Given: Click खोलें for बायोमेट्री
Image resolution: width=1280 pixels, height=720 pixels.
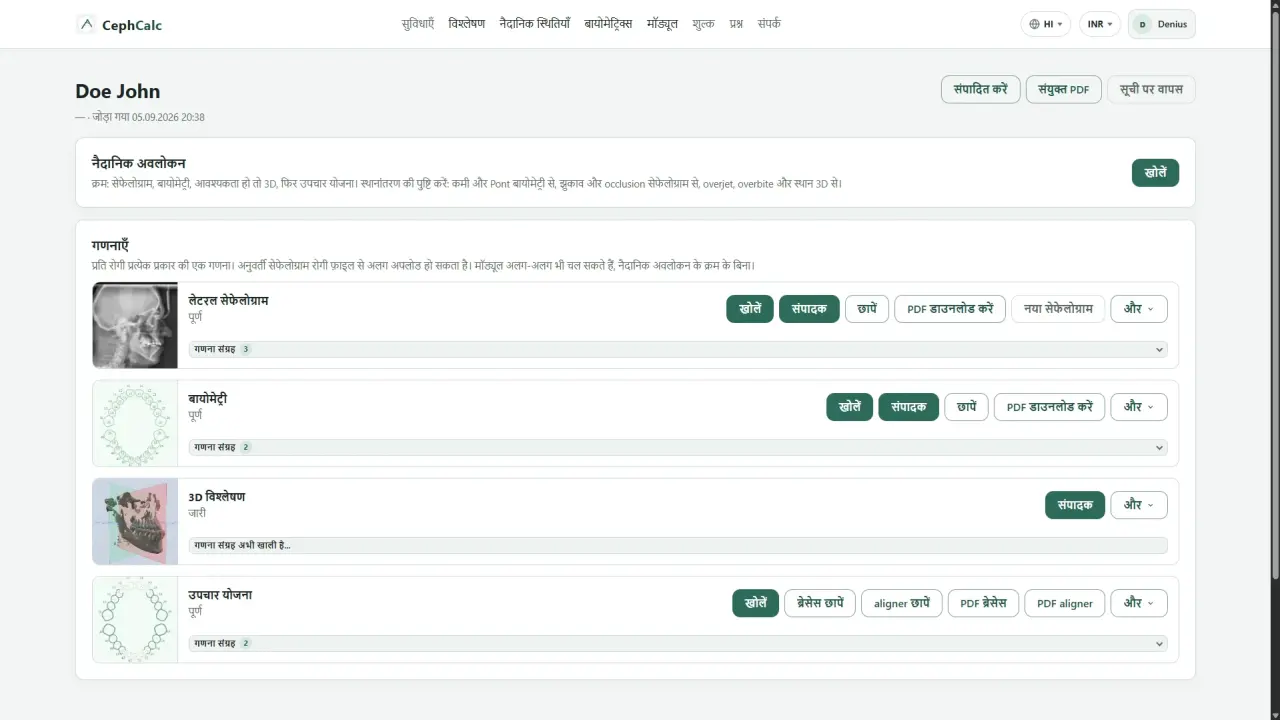Looking at the screenshot, I should tap(850, 407).
